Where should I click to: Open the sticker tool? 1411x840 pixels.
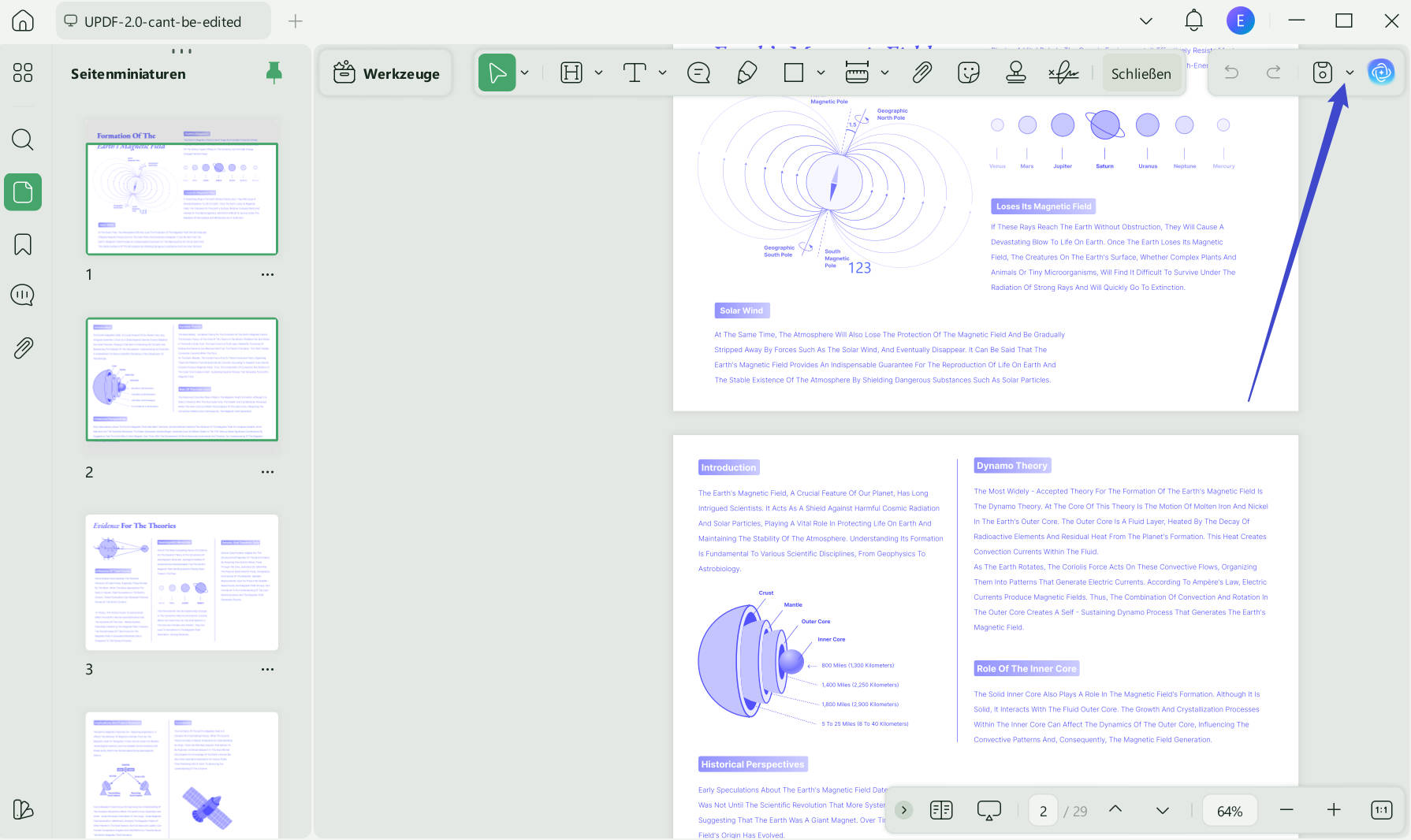pyautogui.click(x=969, y=73)
